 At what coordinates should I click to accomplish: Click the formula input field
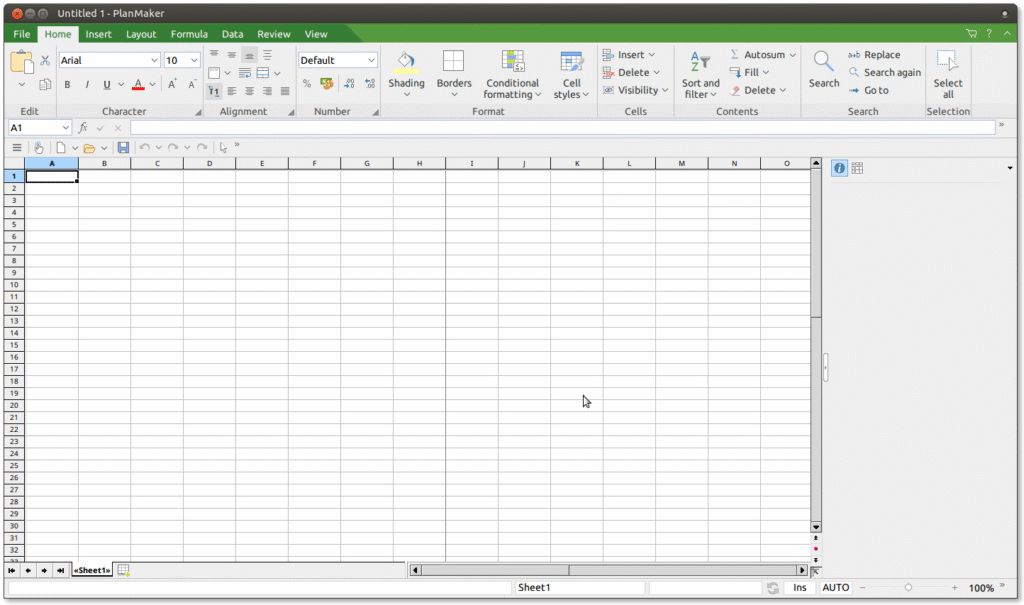pyautogui.click(x=560, y=128)
